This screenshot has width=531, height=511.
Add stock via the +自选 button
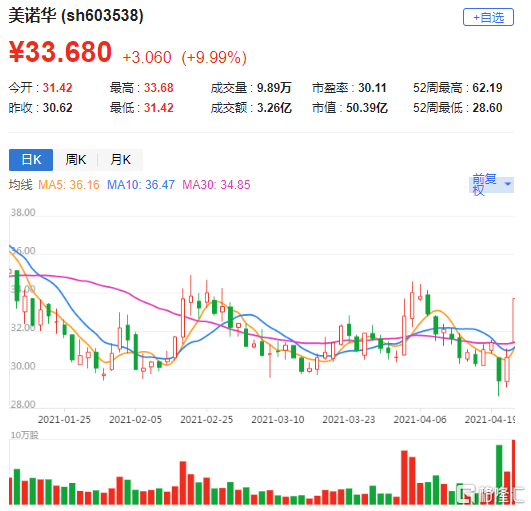488,17
